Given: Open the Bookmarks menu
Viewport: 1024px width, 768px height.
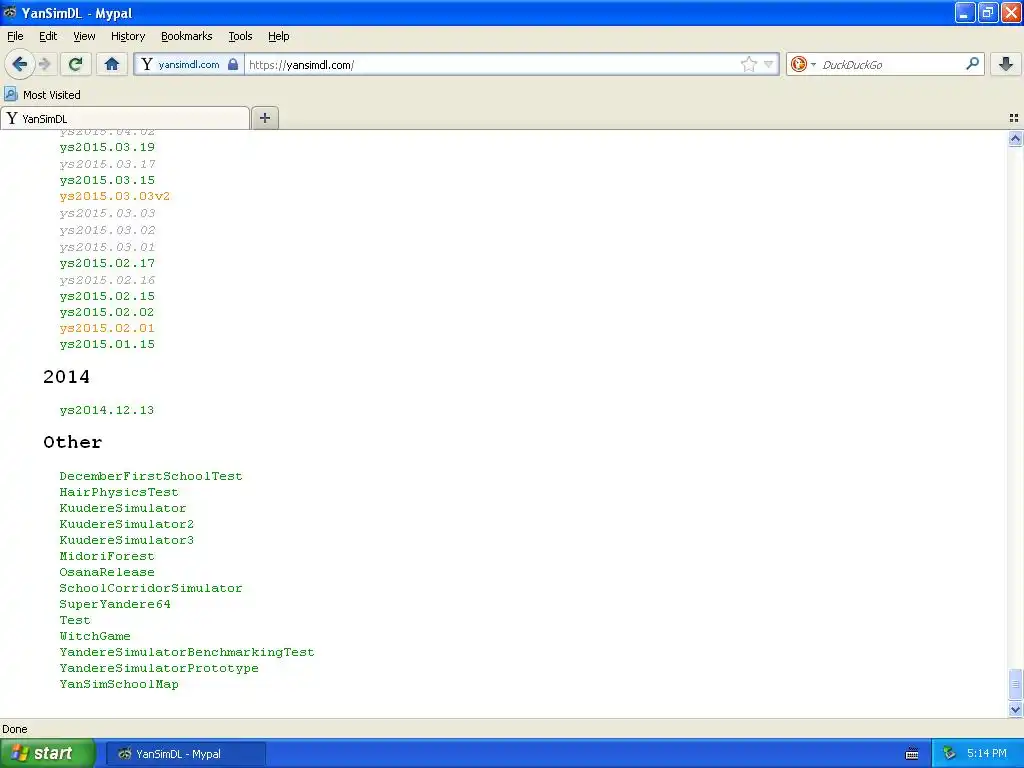Looking at the screenshot, I should point(187,37).
